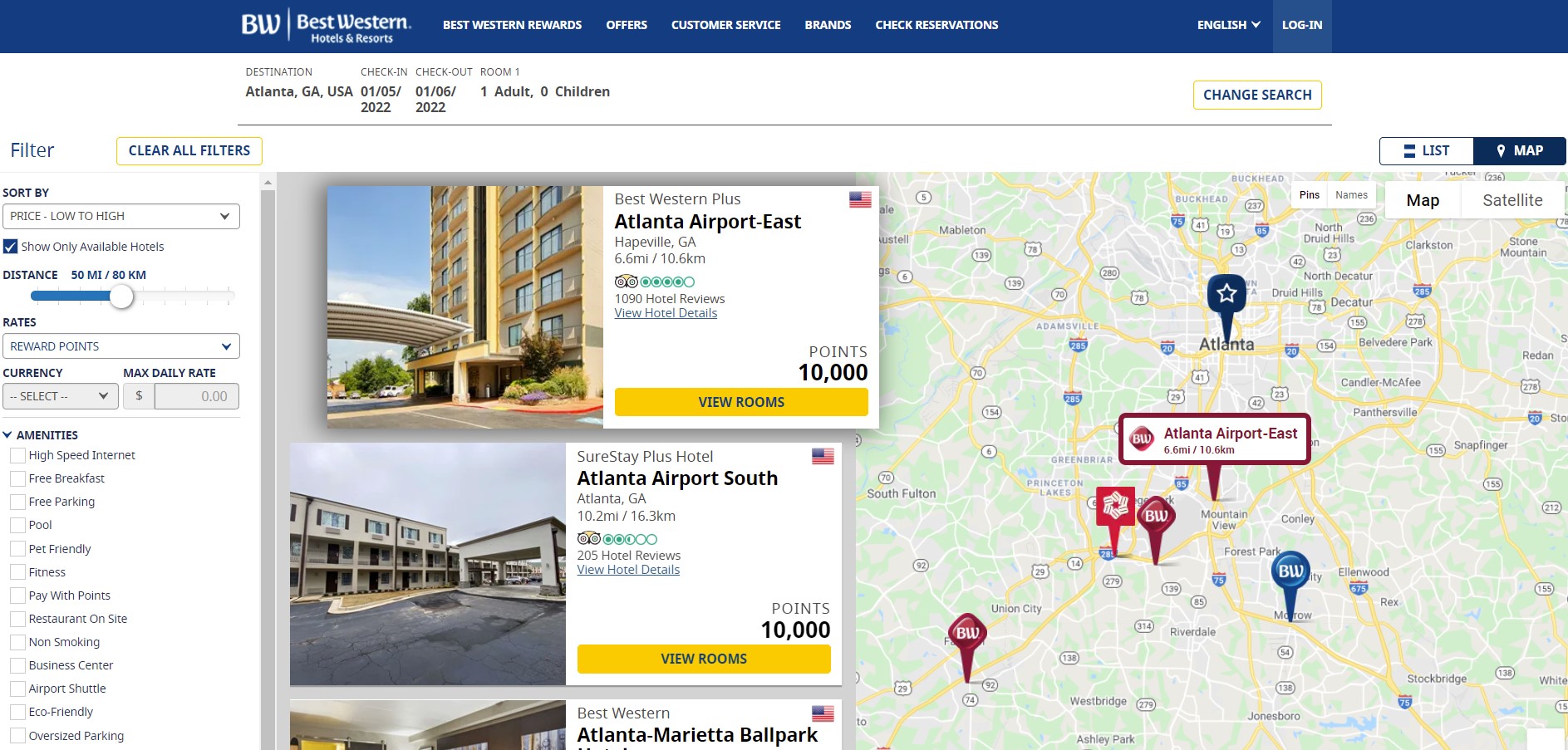Click Change Search button

1256,95
